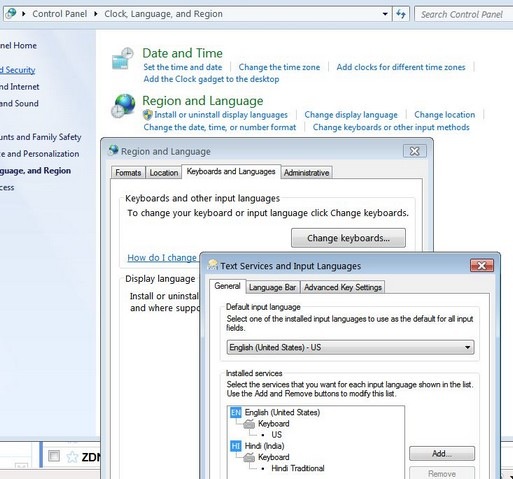Click Install or uninstall display languages link

click(x=221, y=115)
